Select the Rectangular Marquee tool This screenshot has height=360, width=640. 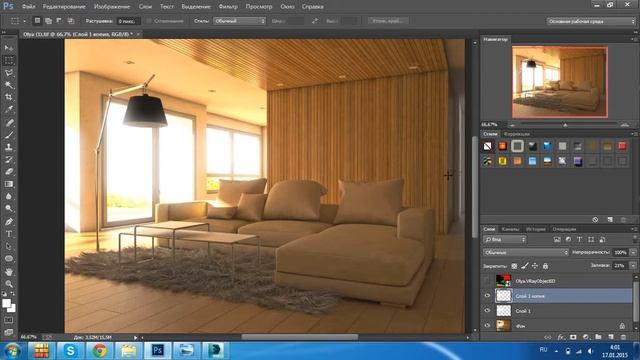pos(9,60)
